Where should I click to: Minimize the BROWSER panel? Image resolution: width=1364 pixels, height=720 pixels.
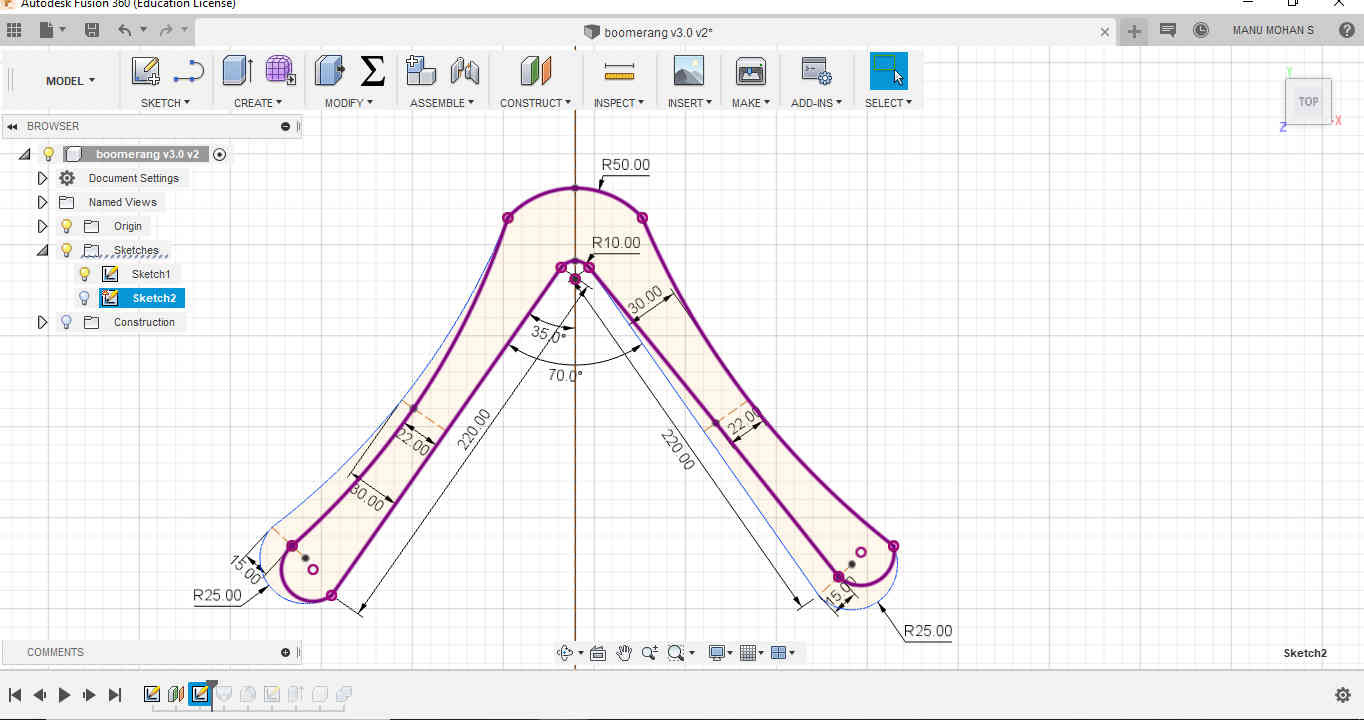point(285,127)
